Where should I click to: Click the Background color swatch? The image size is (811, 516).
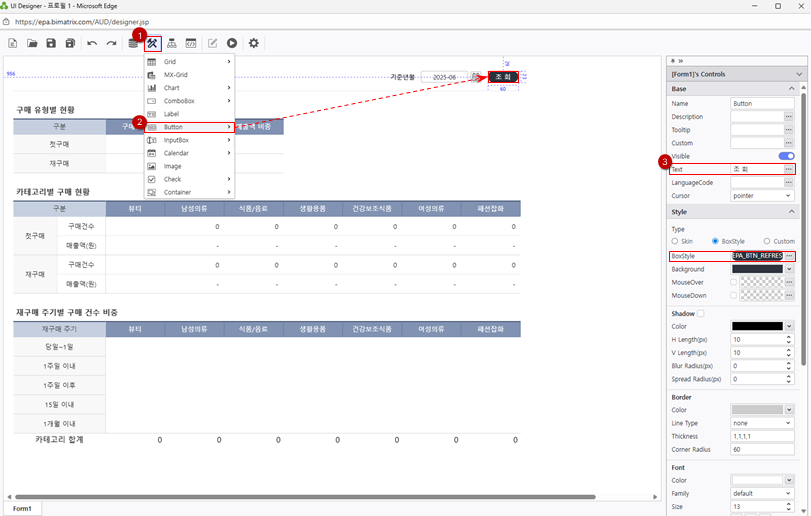pos(756,269)
